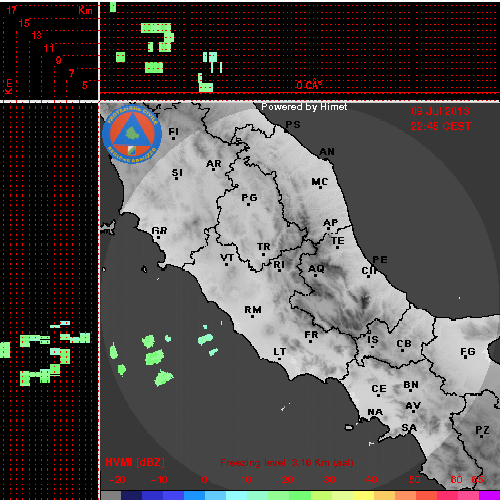
Task: Click the "FG" city label
Action: (468, 352)
